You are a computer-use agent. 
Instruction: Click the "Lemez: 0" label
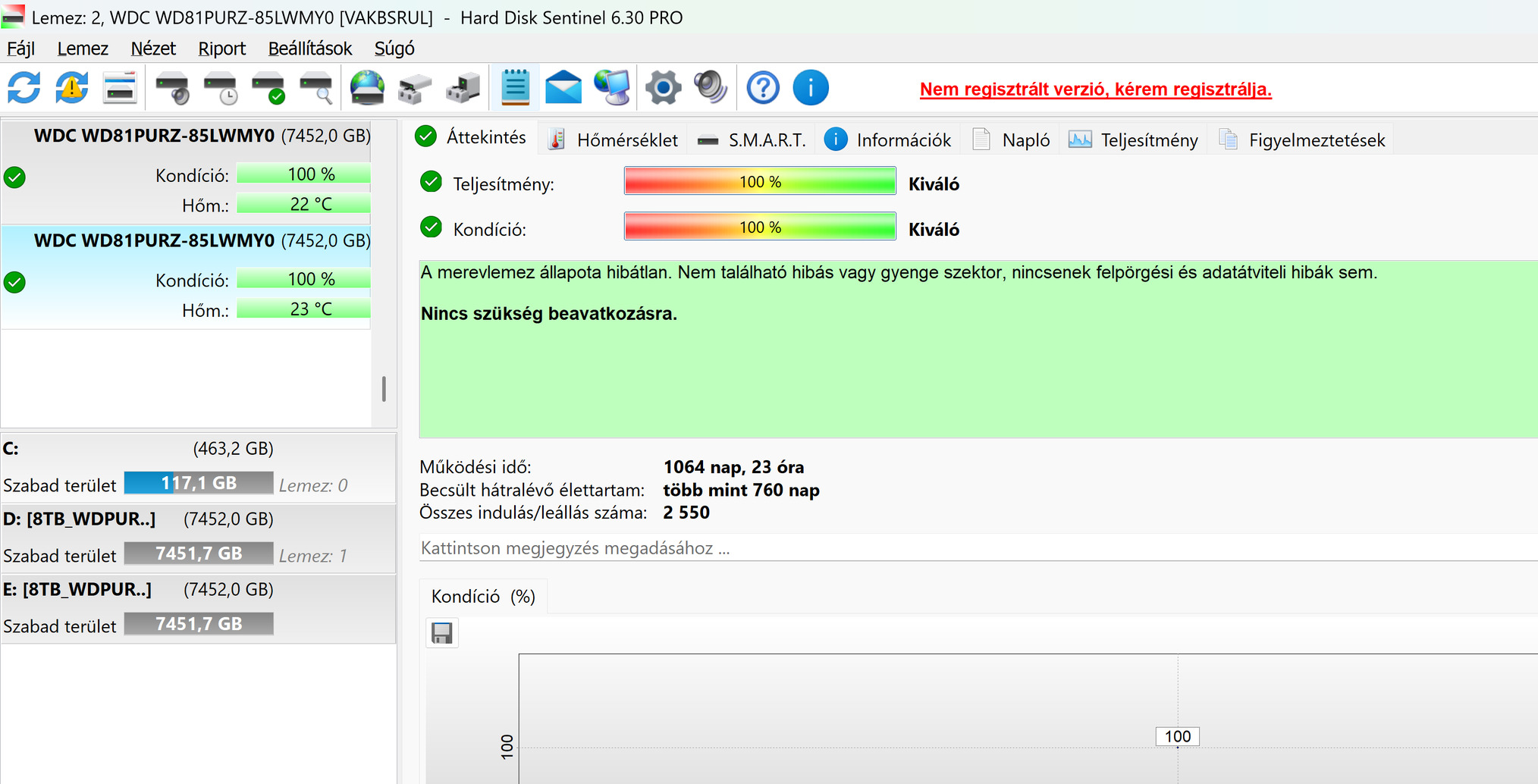tap(313, 485)
